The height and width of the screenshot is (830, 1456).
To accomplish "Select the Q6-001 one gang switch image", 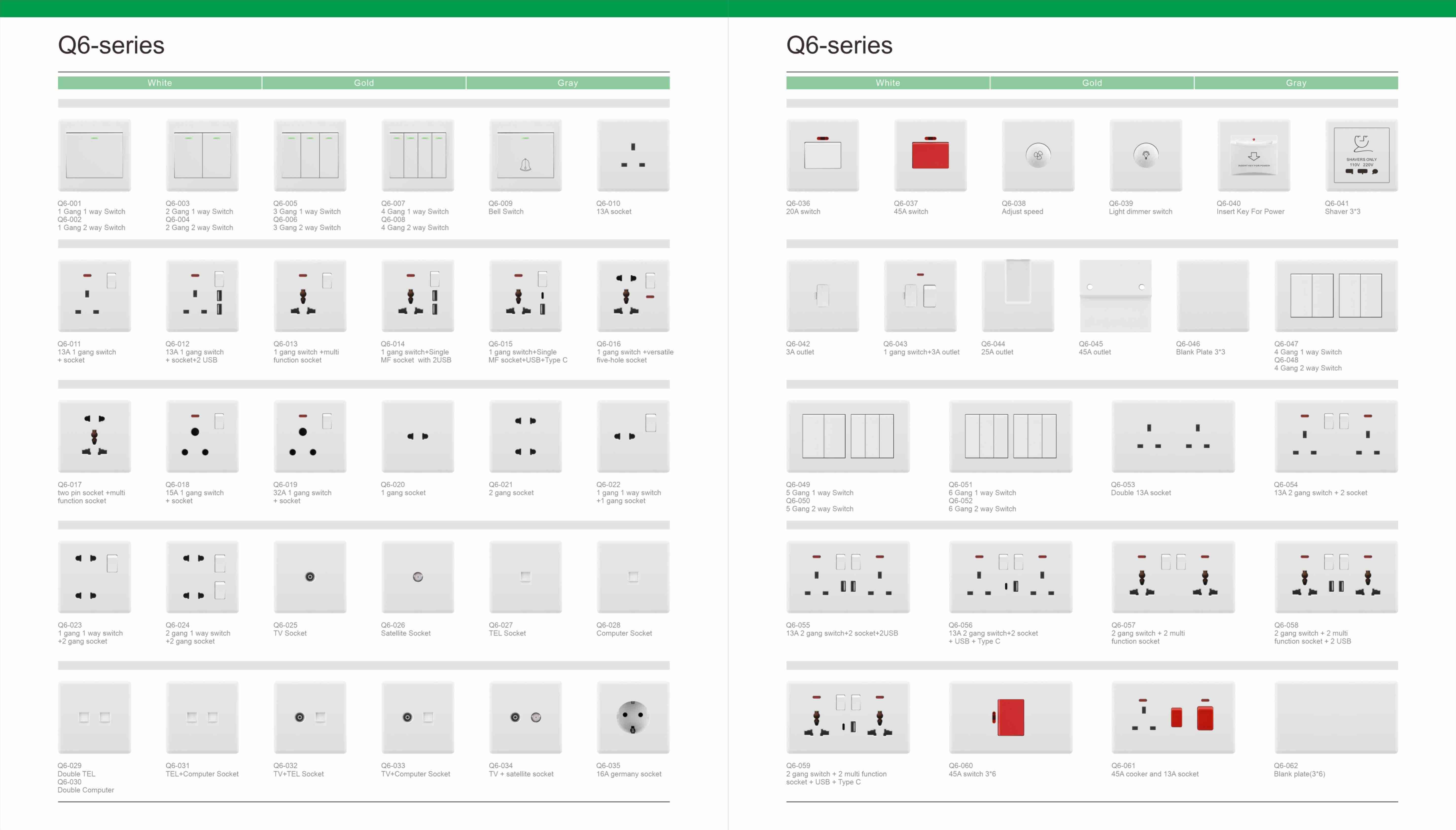I will (94, 155).
